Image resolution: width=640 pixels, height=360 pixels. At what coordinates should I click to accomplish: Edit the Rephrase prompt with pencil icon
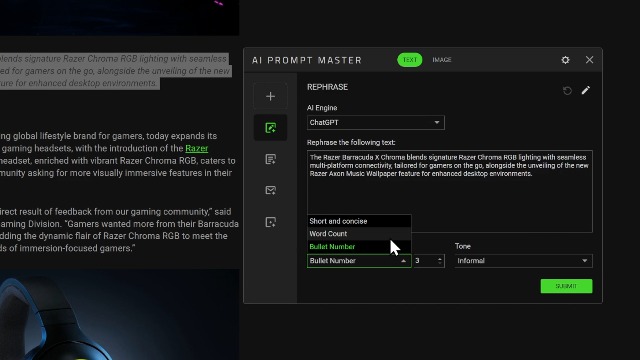pyautogui.click(x=586, y=90)
